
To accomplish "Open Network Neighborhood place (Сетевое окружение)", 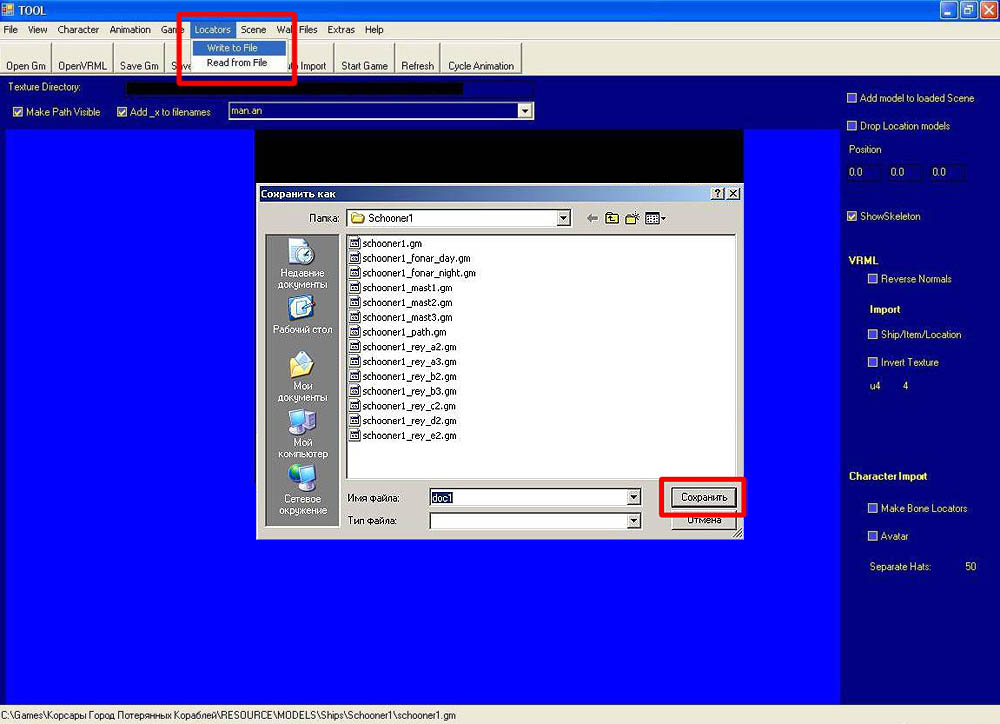I will (302, 490).
